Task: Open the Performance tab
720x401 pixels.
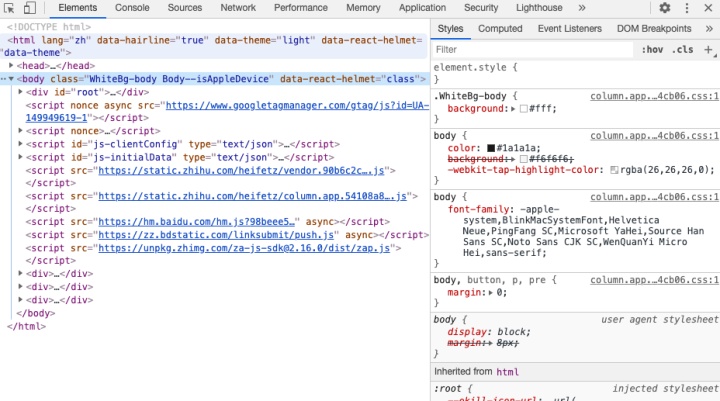Action: pos(301,8)
